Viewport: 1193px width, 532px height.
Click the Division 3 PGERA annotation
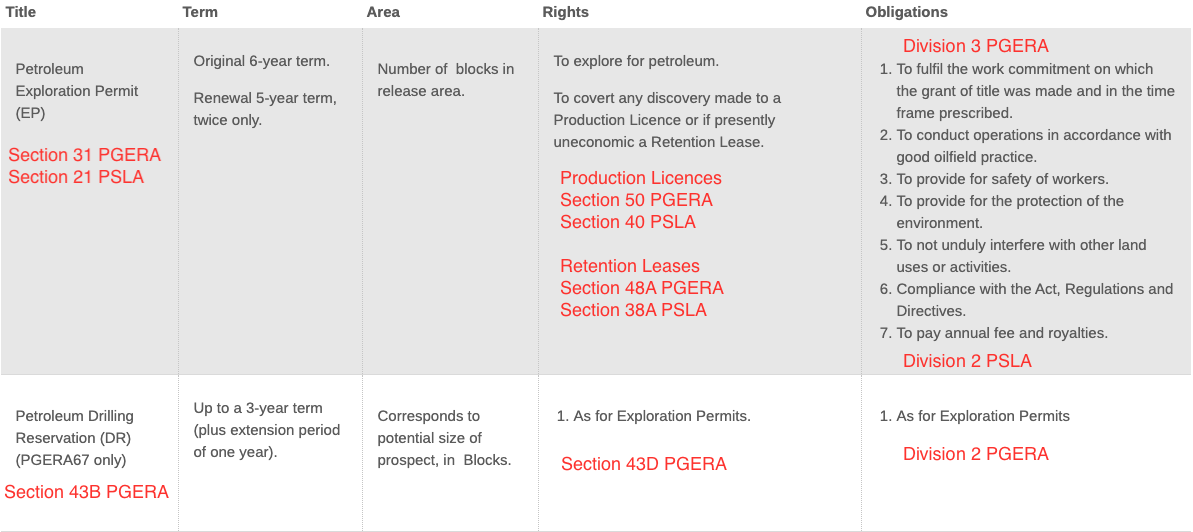click(975, 46)
